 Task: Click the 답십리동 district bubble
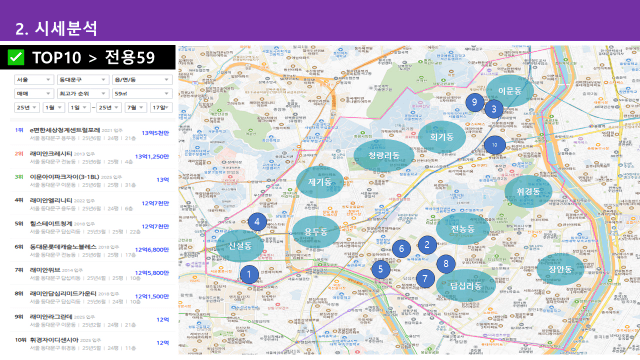[x=466, y=285]
